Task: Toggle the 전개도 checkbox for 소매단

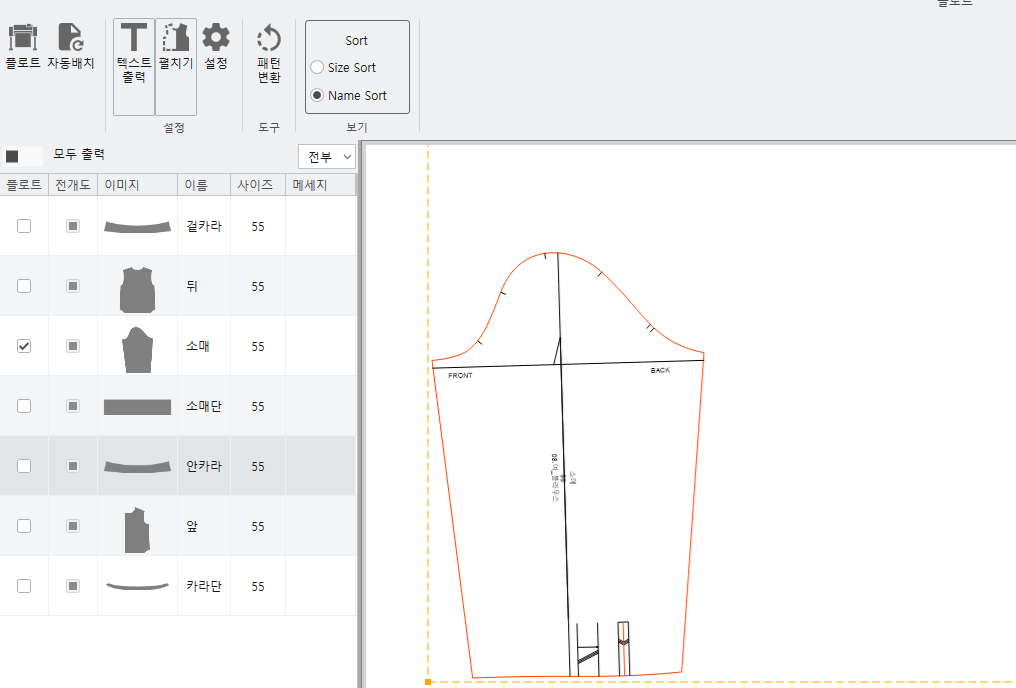Action: (x=73, y=406)
